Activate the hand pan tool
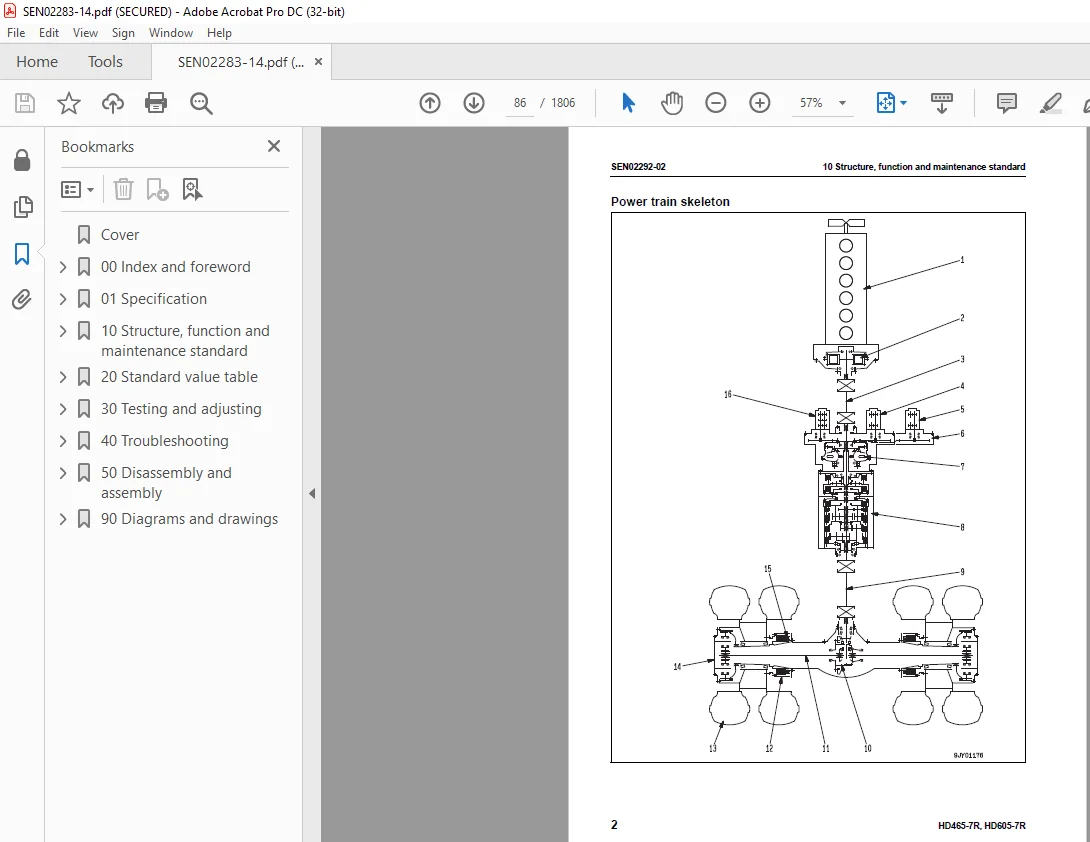Image resolution: width=1090 pixels, height=842 pixels. [x=672, y=103]
